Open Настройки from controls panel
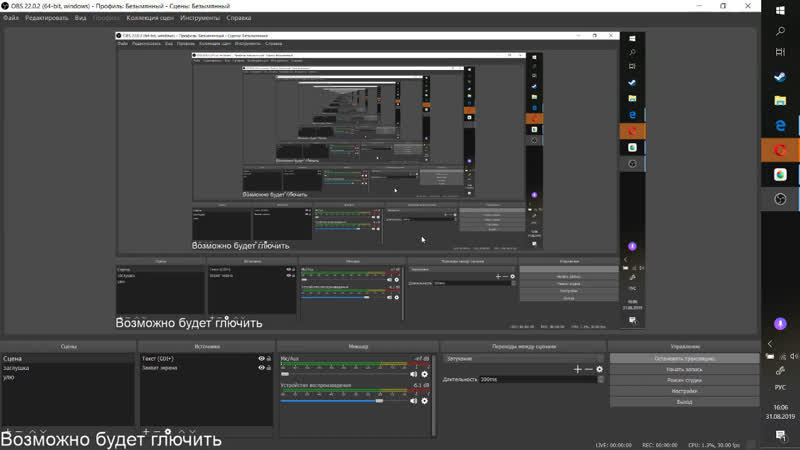Screen dimensions: 800x450 pyautogui.click(x=684, y=391)
